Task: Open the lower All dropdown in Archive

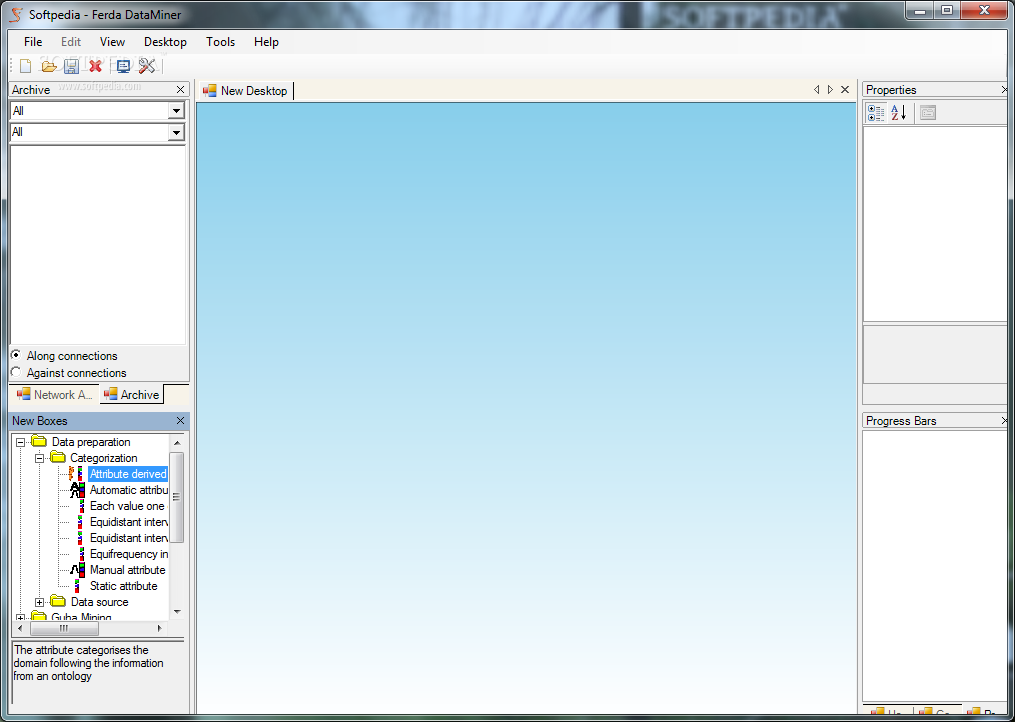Action: tap(176, 132)
